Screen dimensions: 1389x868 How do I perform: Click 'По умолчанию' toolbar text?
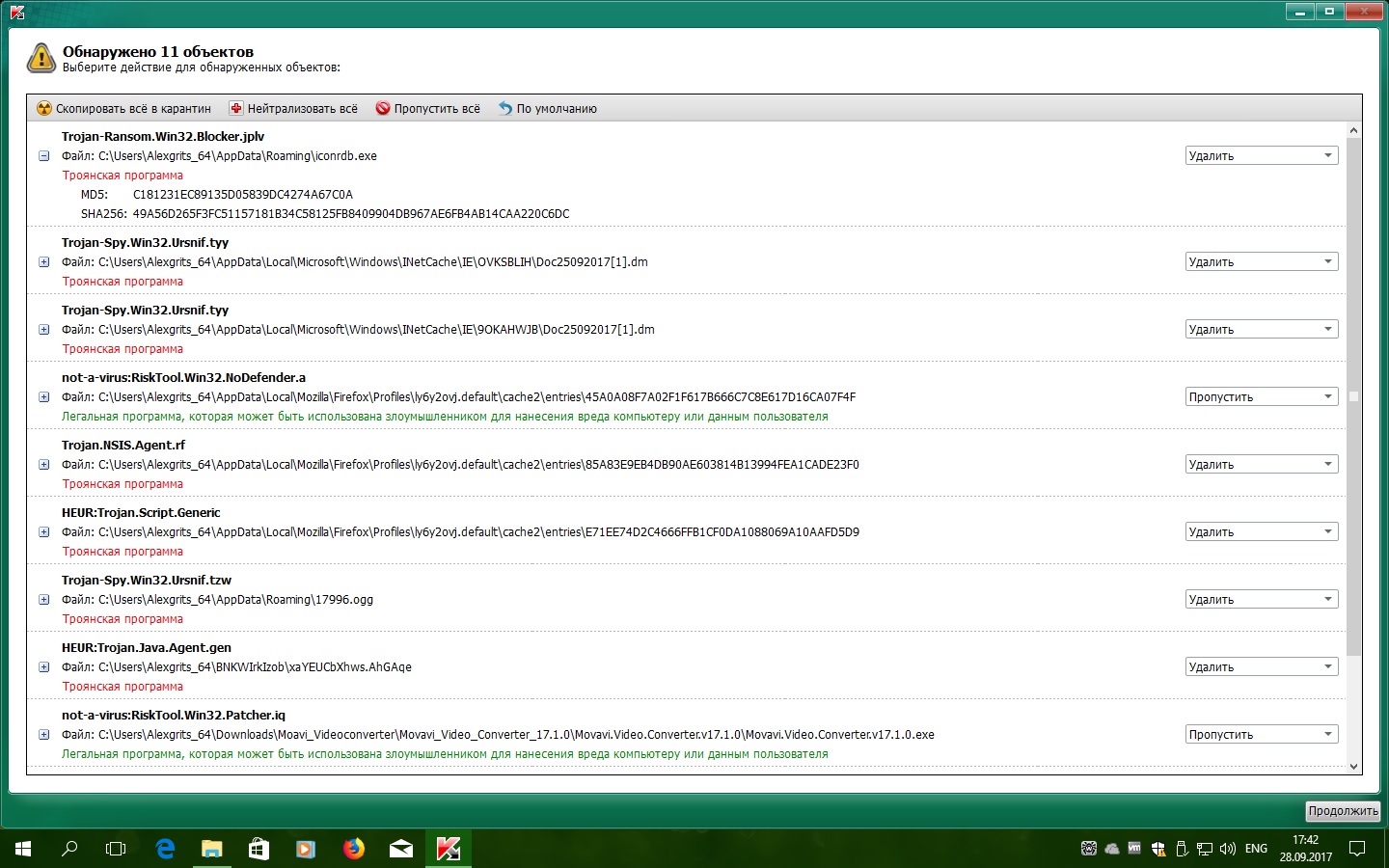(x=557, y=109)
